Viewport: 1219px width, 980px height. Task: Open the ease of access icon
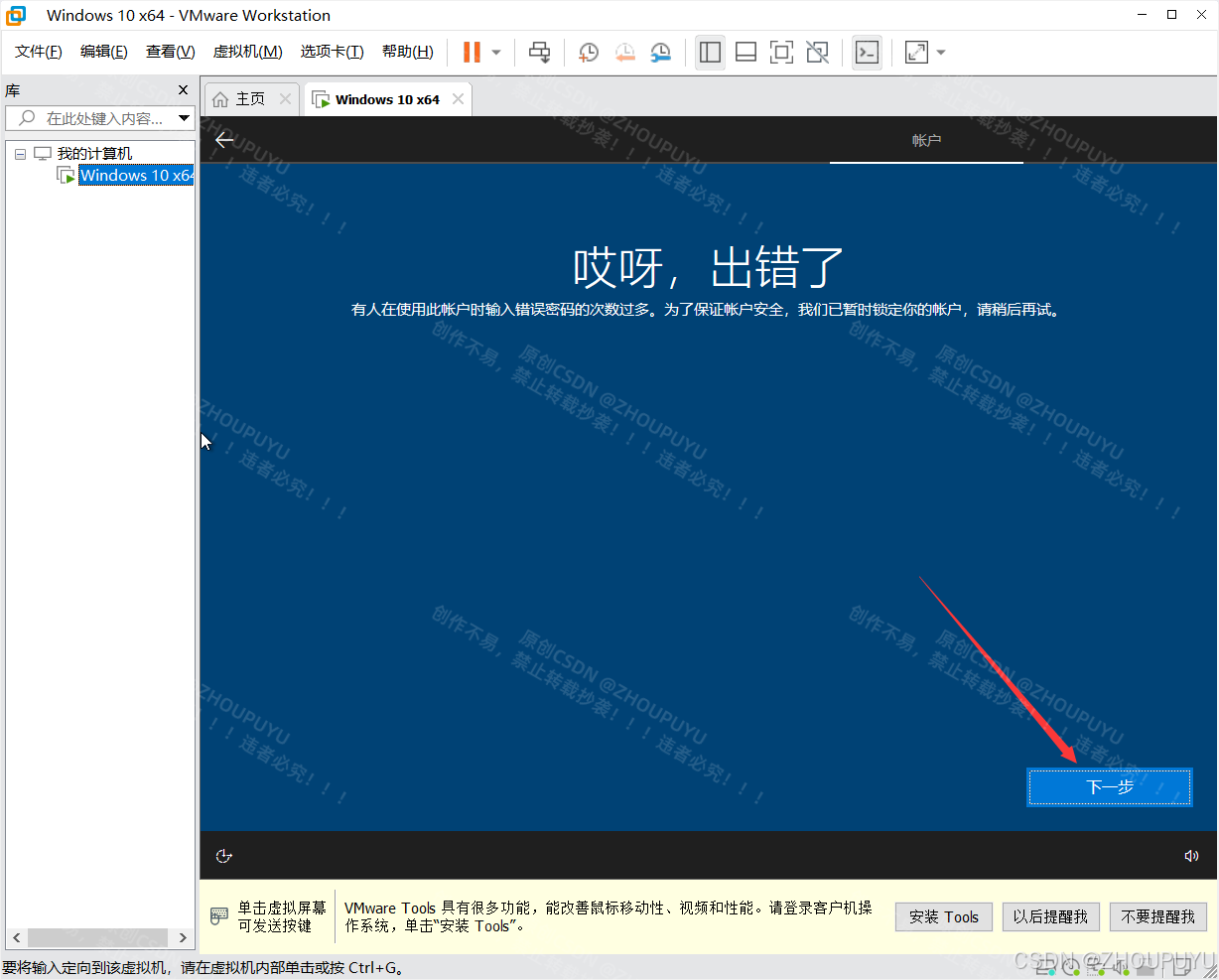(x=224, y=856)
